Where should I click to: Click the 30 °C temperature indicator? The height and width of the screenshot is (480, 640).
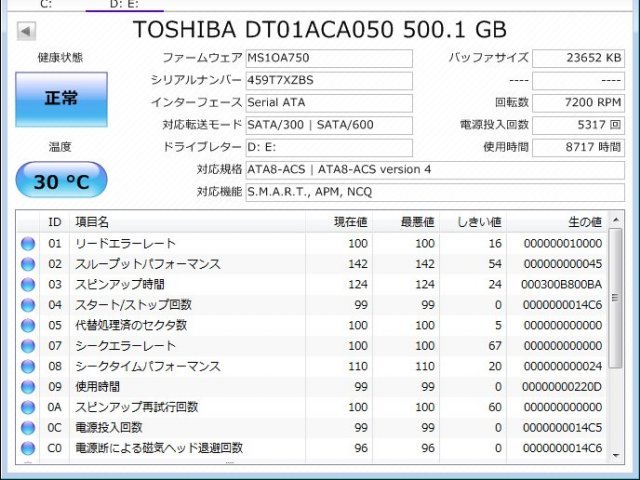[61, 180]
